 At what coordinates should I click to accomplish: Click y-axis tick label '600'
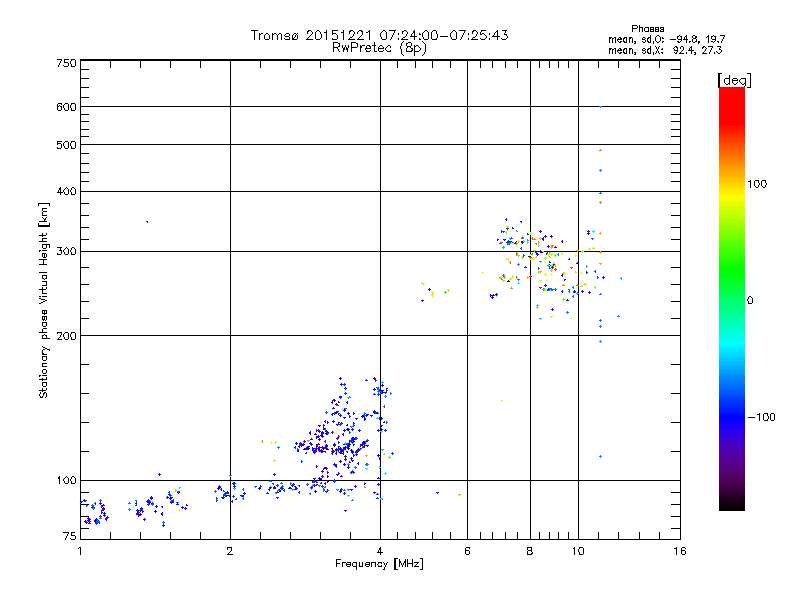[x=66, y=107]
